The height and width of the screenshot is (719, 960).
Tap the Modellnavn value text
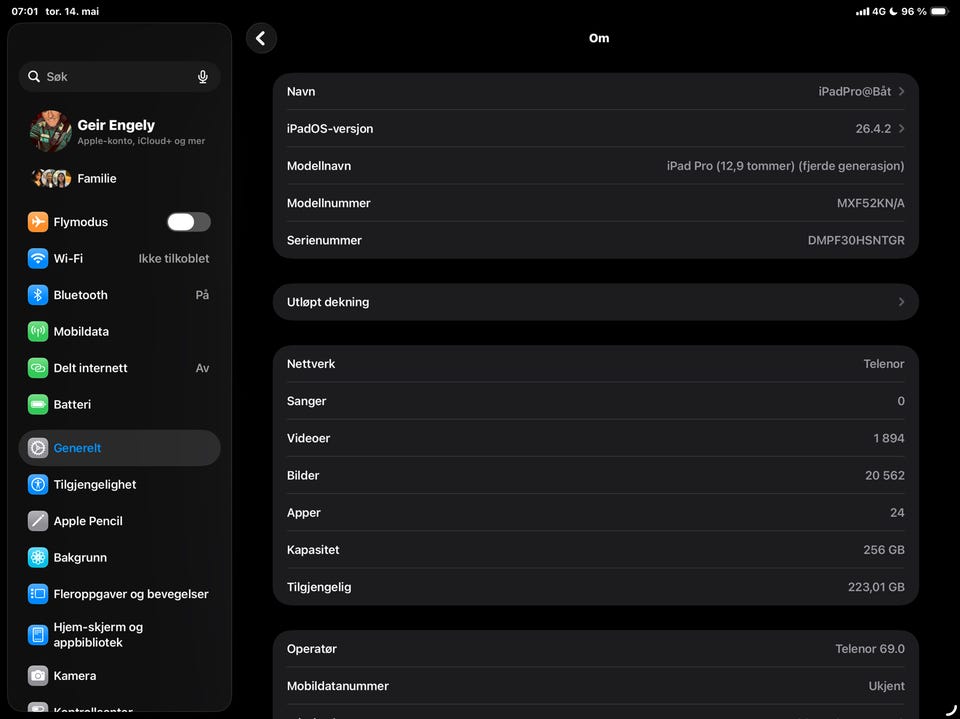786,166
